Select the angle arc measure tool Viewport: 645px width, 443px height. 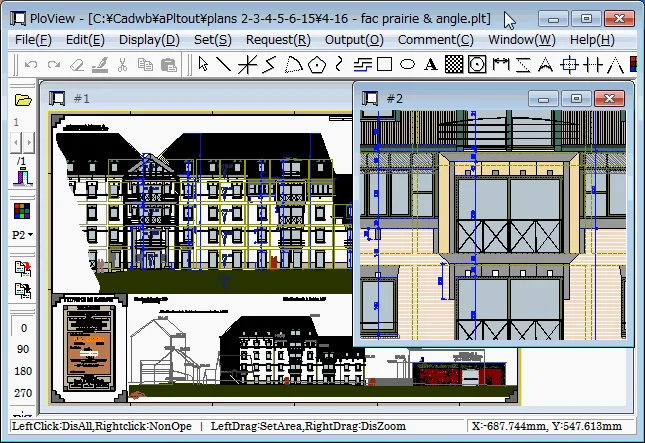click(x=545, y=65)
